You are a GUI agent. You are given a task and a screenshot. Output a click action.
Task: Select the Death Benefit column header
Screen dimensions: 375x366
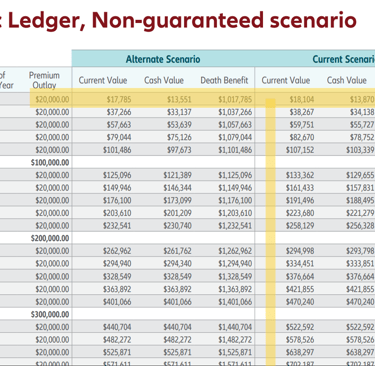[x=224, y=80]
